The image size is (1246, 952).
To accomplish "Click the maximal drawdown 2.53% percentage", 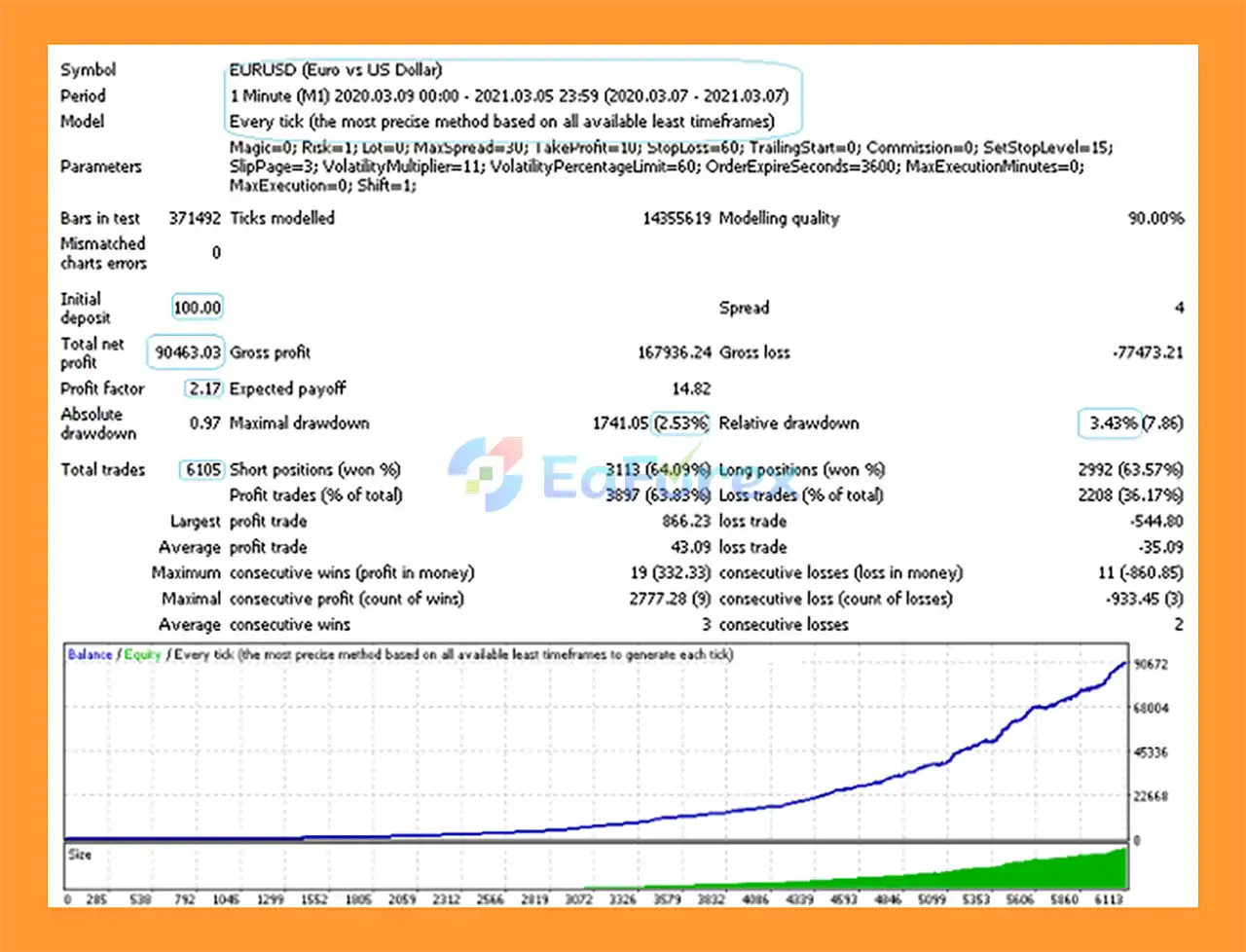I will [680, 423].
